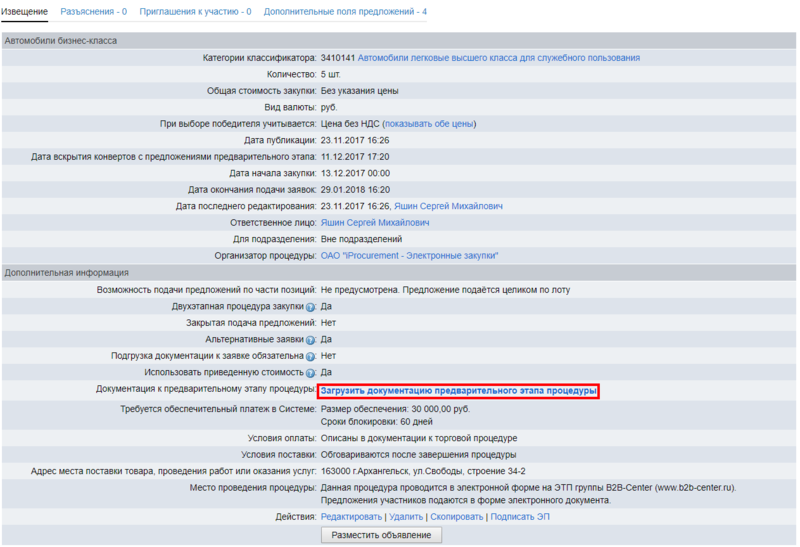Select the Скопировать action link

click(x=456, y=516)
